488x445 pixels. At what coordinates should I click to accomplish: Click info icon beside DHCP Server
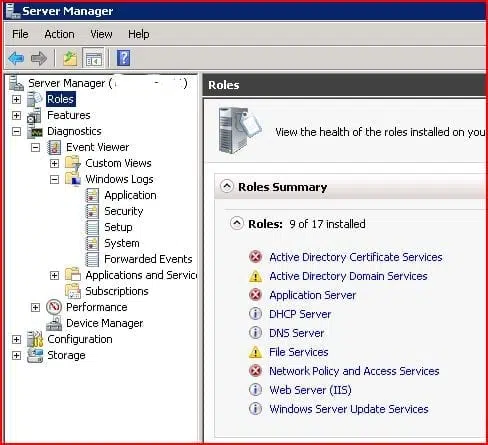point(255,314)
